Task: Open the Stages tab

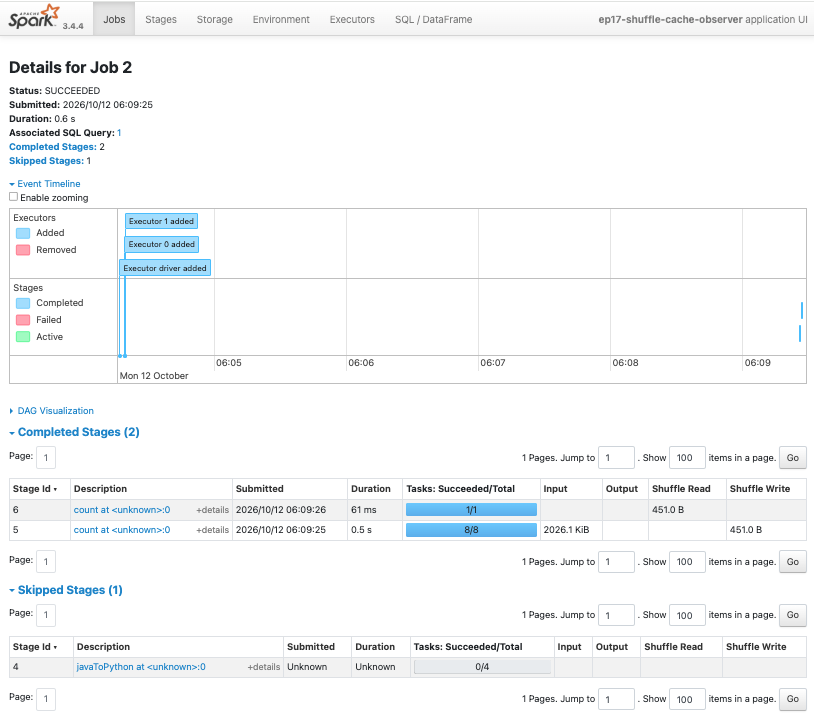Action: point(160,19)
